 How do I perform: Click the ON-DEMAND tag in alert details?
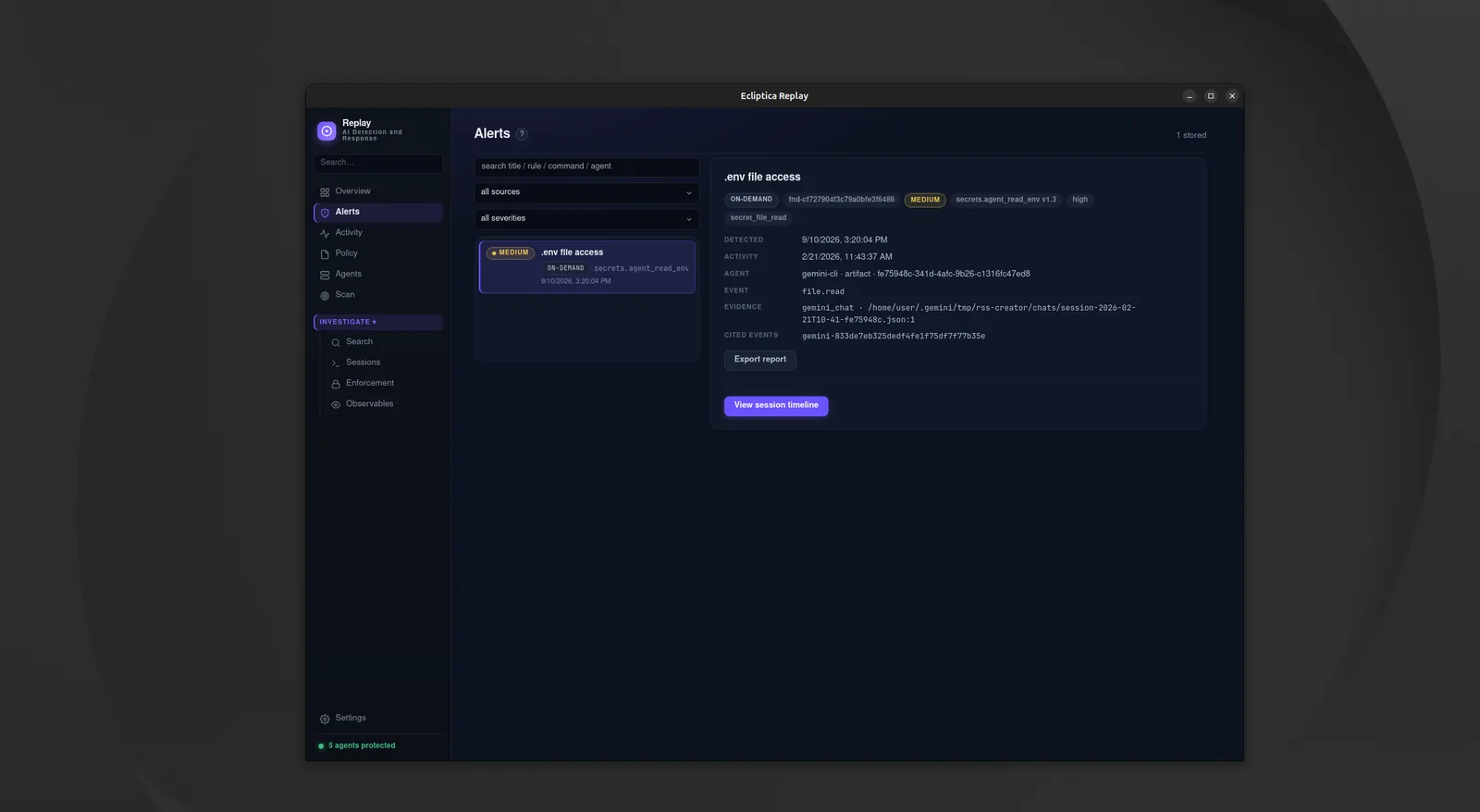(751, 200)
